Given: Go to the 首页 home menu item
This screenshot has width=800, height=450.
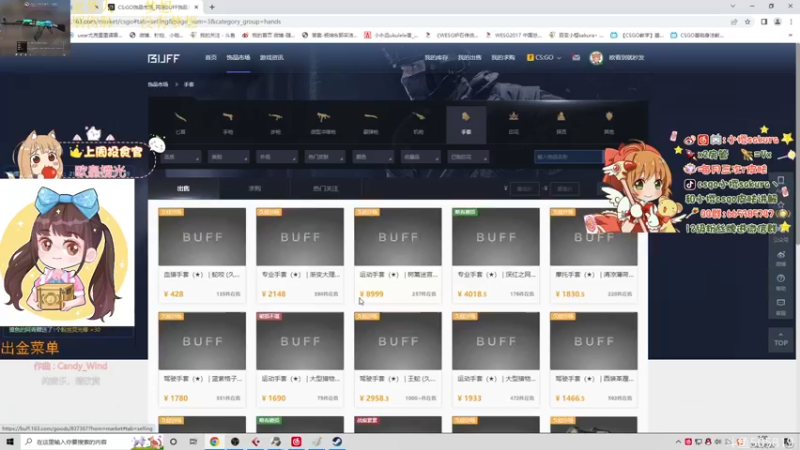Looking at the screenshot, I should click(211, 58).
